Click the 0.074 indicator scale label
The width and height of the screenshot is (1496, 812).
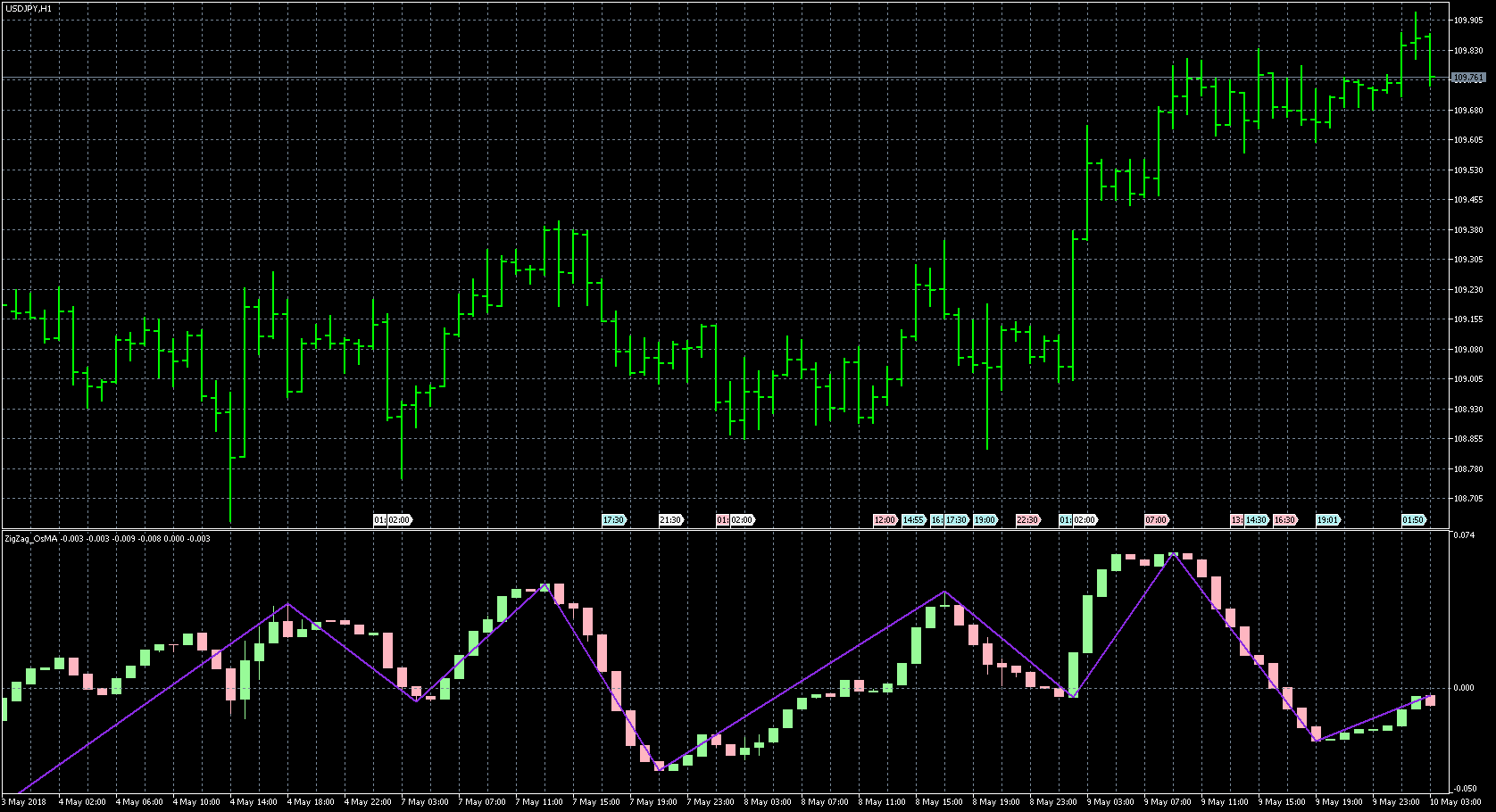1464,535
